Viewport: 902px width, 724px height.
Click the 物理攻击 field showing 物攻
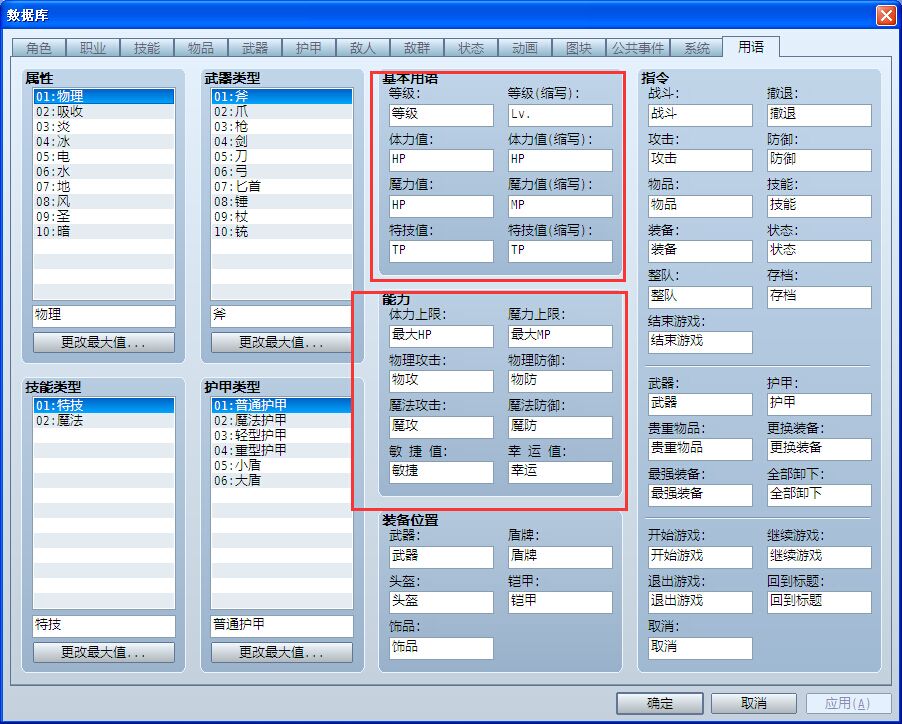pos(441,381)
